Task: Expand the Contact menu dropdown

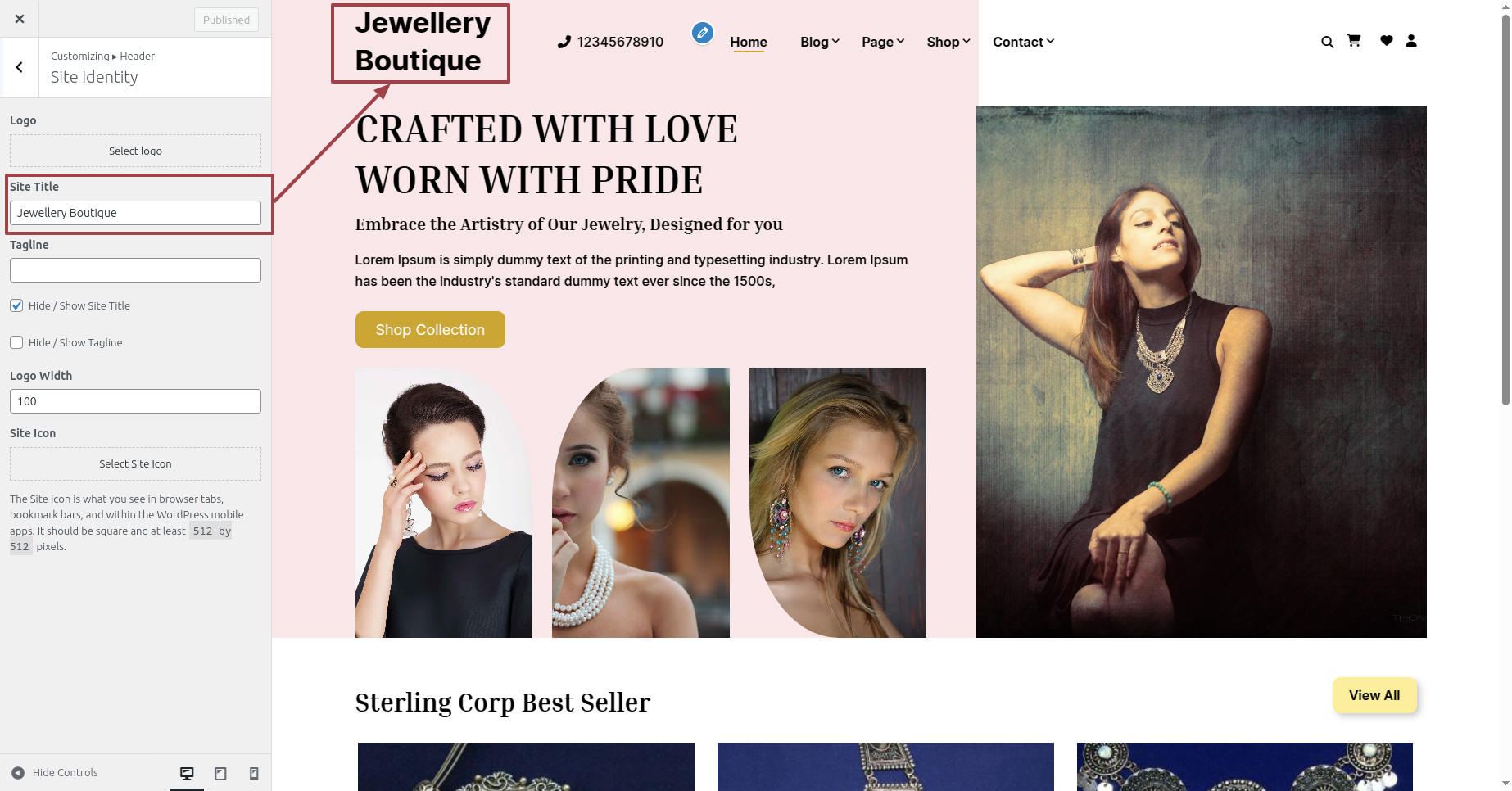Action: click(1024, 42)
